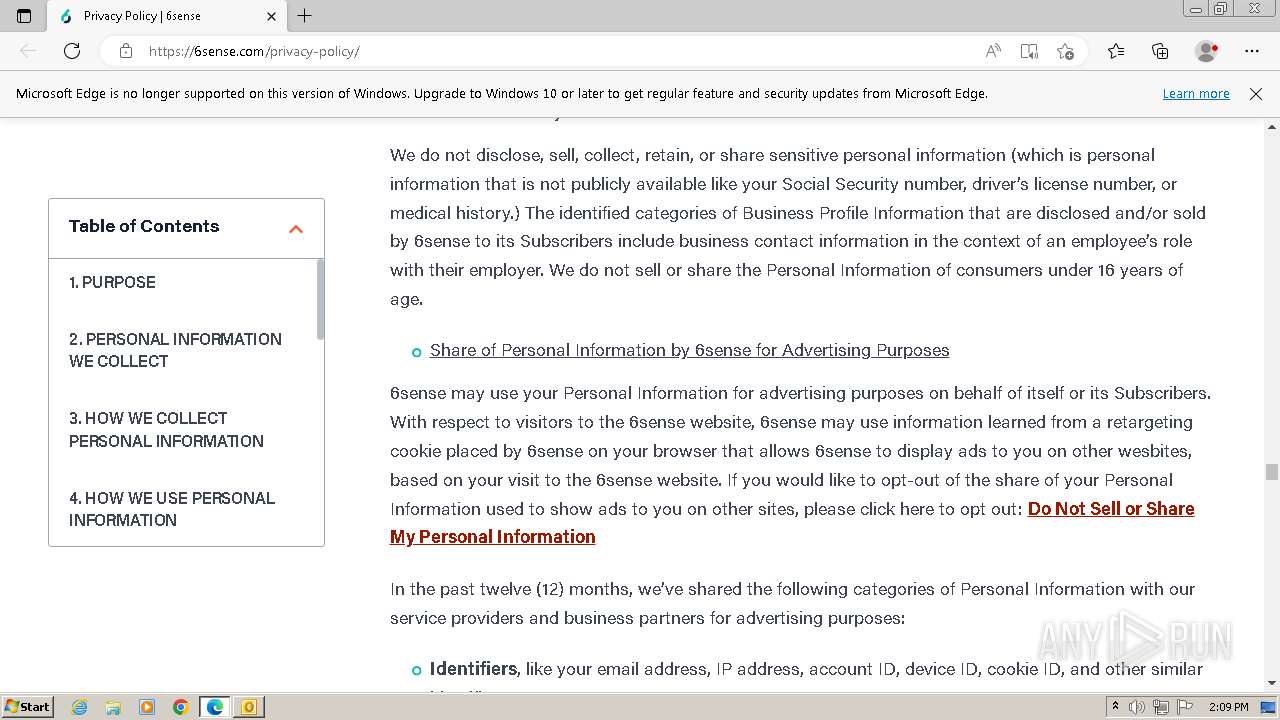
Task: Jump to 3. How We Collect Personal Information
Action: point(167,429)
